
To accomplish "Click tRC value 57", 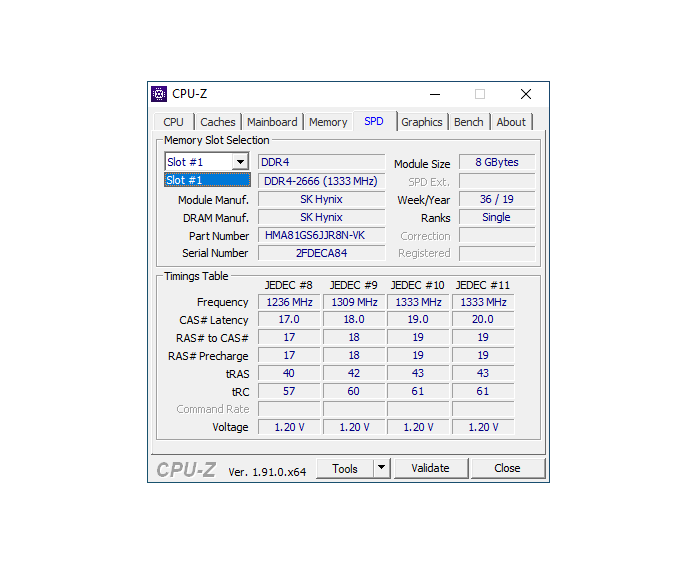I will coord(289,391).
